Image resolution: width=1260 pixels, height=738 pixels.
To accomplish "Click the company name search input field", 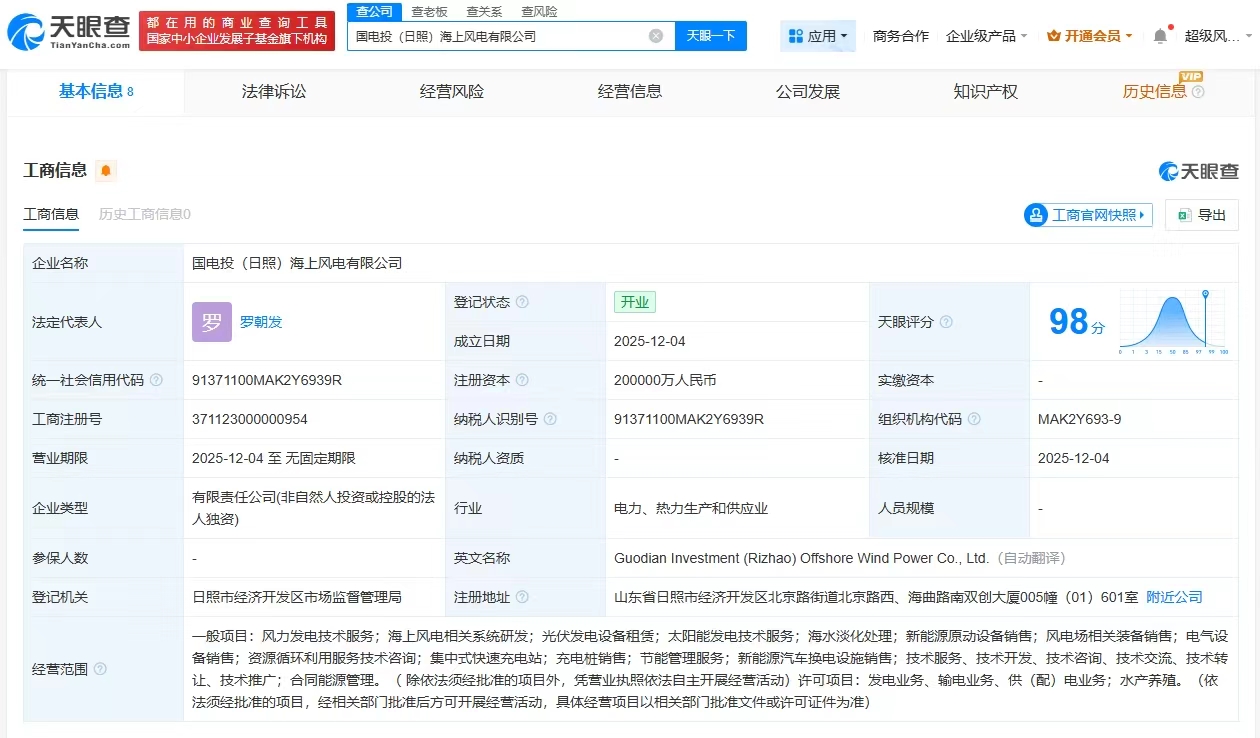I will pyautogui.click(x=500, y=36).
